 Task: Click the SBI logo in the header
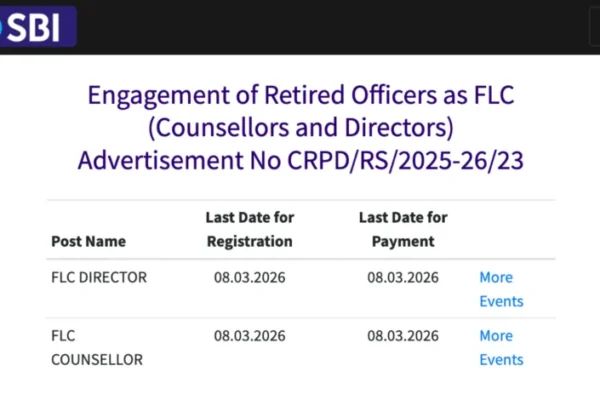(36, 27)
